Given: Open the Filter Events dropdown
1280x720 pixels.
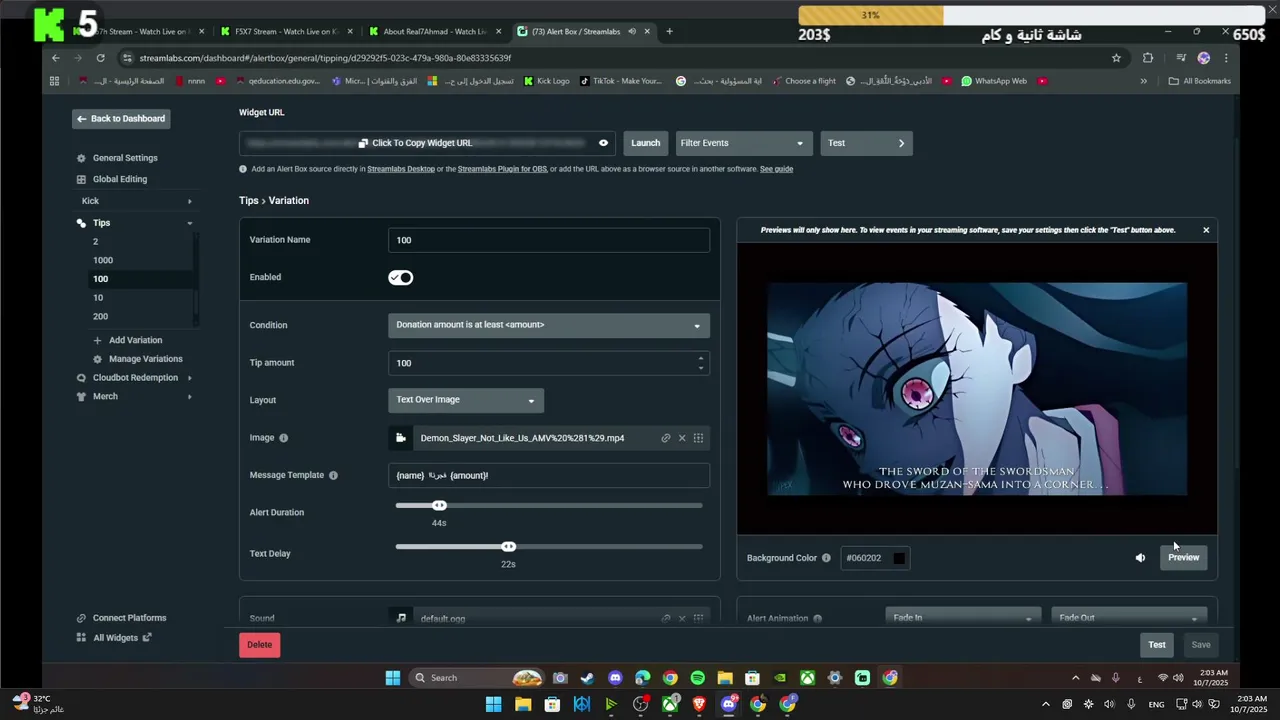Looking at the screenshot, I should (x=742, y=143).
